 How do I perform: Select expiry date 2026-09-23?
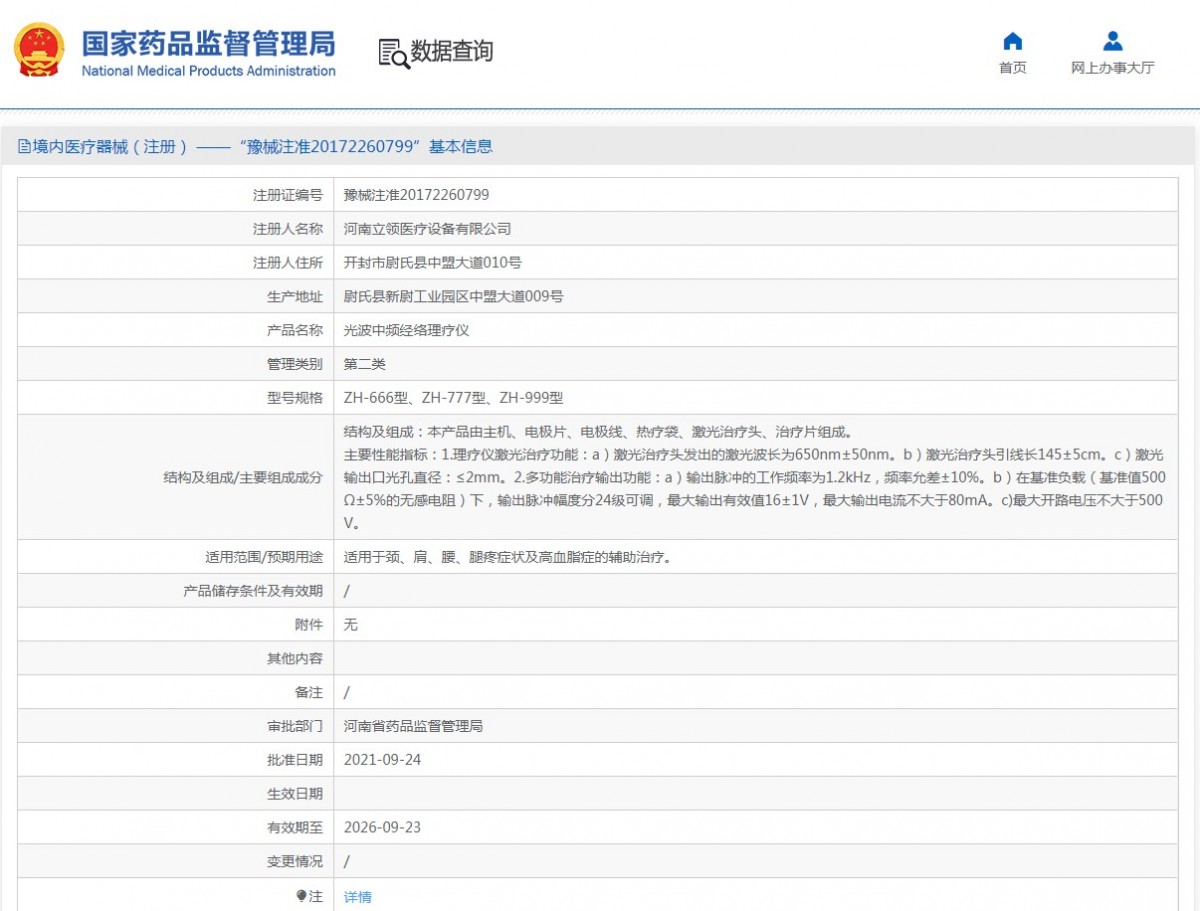382,828
